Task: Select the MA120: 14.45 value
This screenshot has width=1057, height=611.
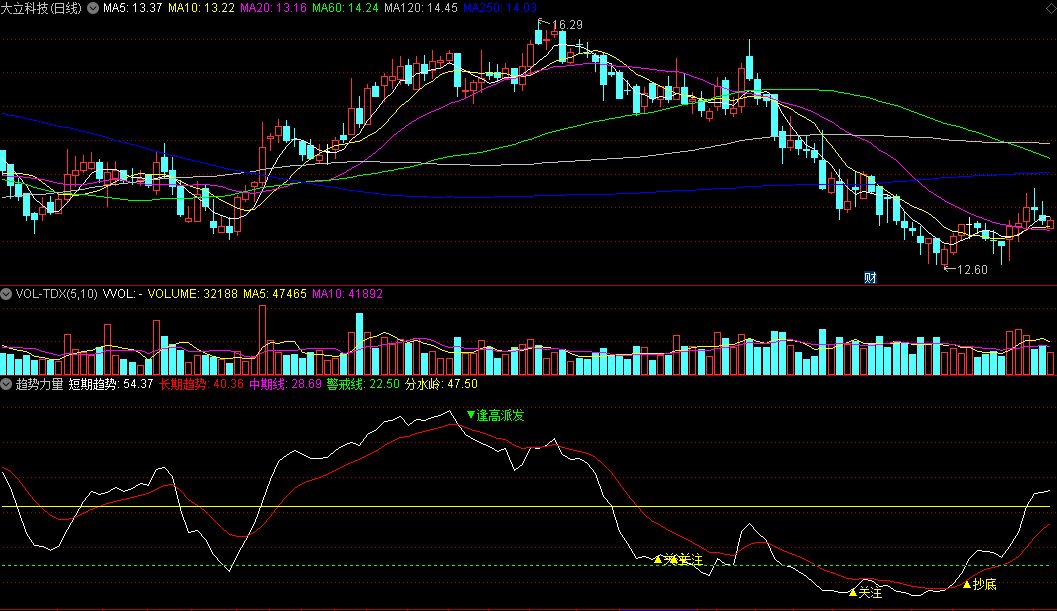Action: [x=421, y=8]
